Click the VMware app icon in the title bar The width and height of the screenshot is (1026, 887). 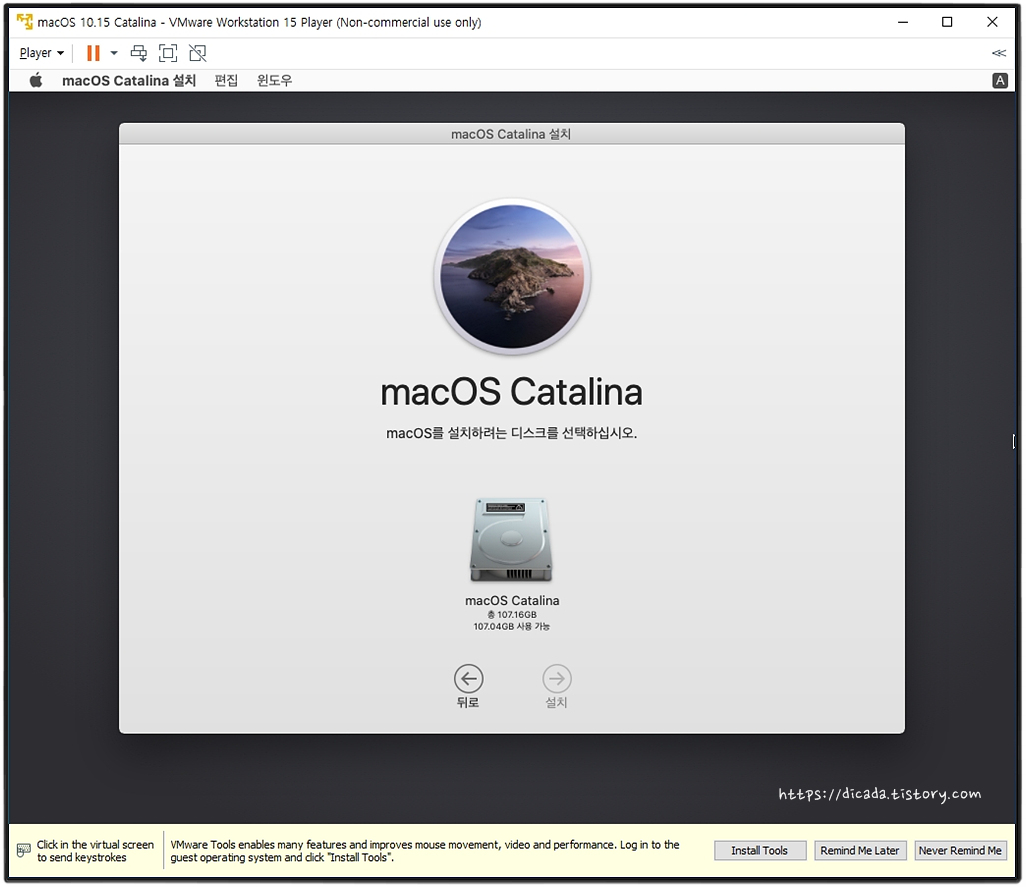[25, 22]
